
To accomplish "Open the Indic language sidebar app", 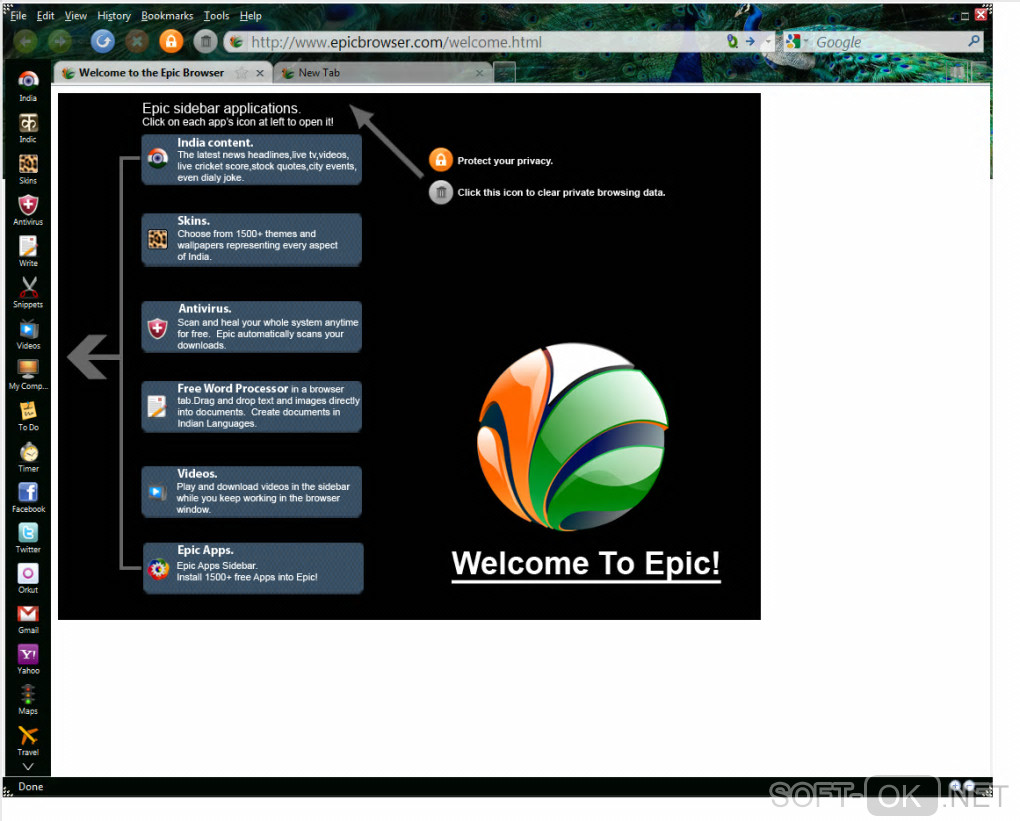I will tap(28, 128).
